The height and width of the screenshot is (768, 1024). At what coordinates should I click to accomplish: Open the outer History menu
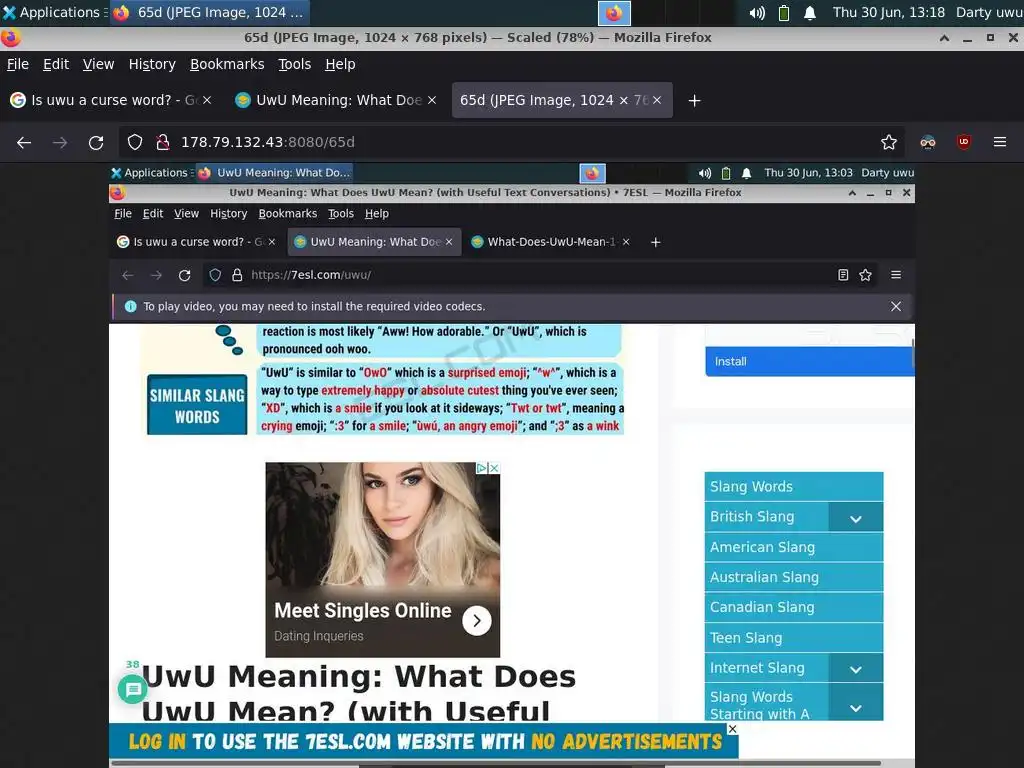point(152,64)
